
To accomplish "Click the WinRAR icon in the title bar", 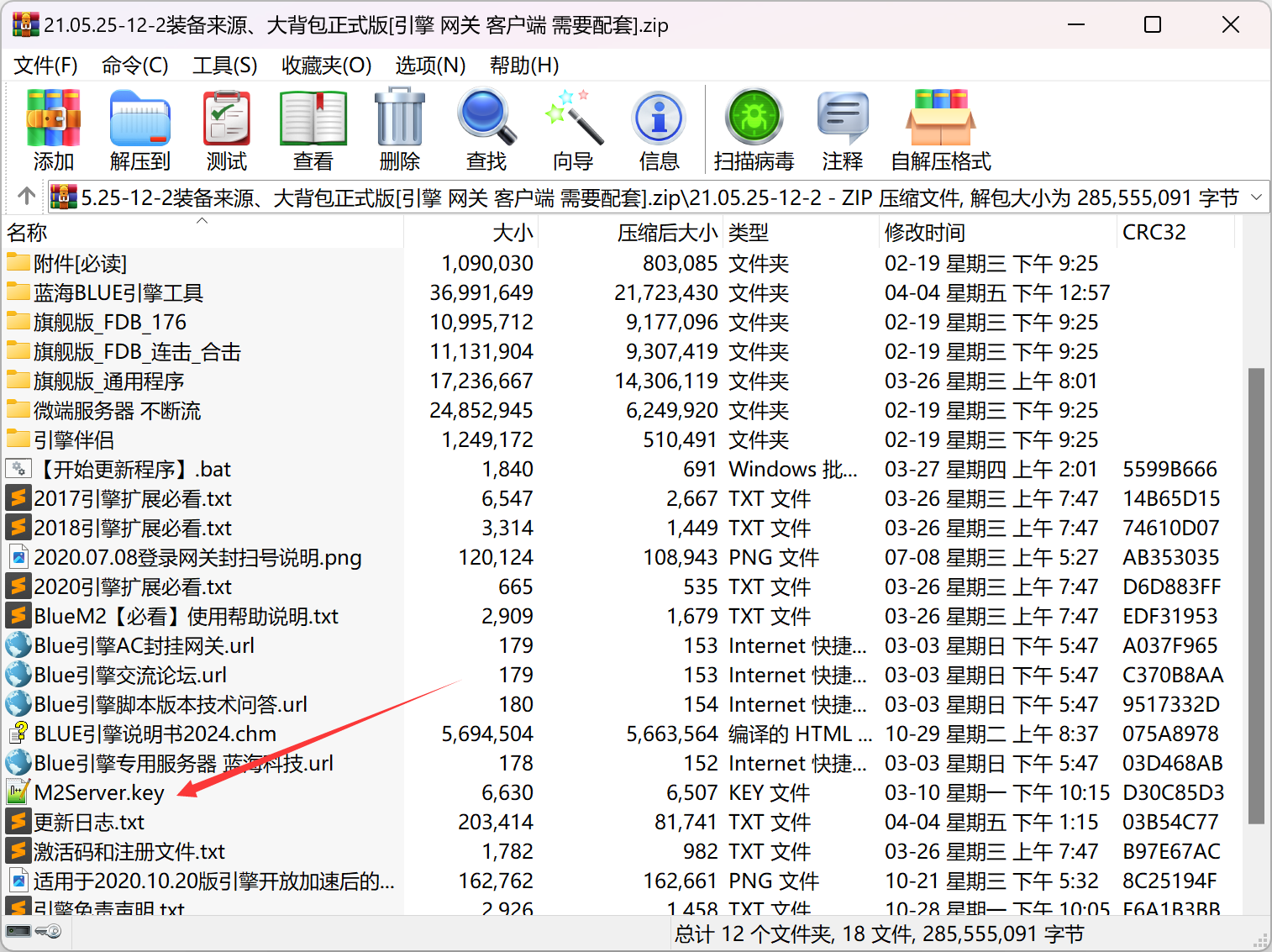I will 26,24.
